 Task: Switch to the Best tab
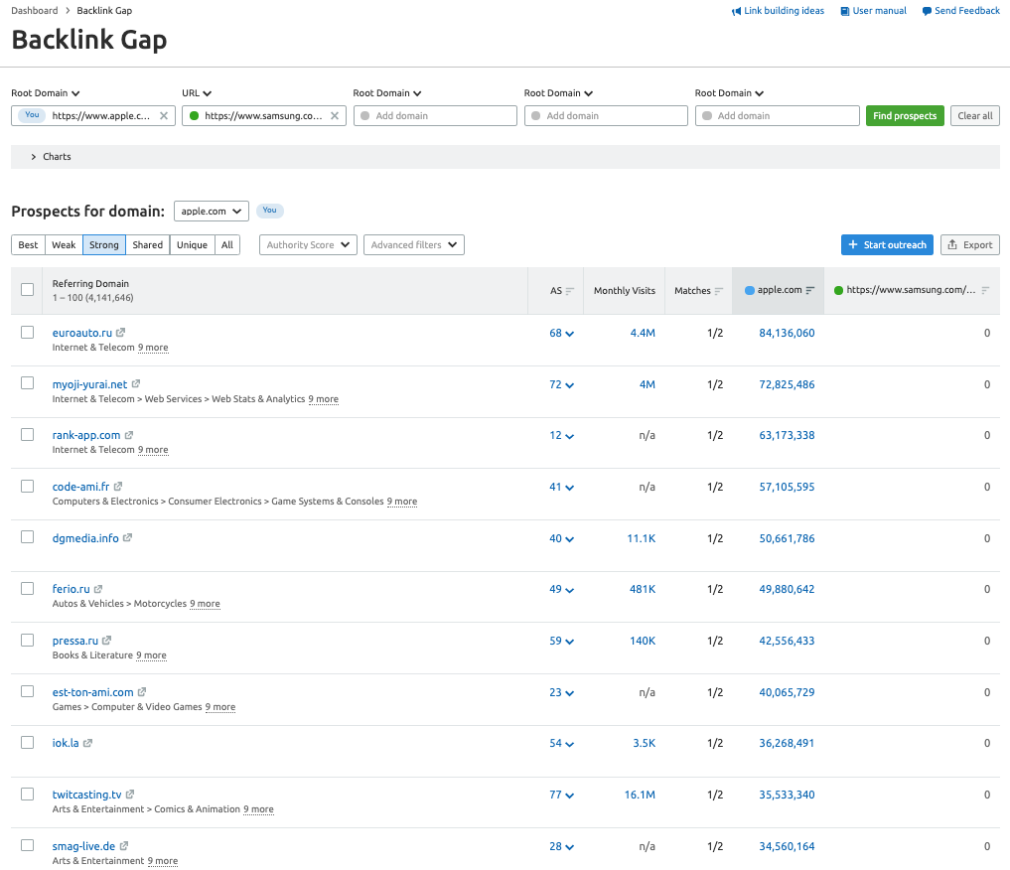(28, 245)
